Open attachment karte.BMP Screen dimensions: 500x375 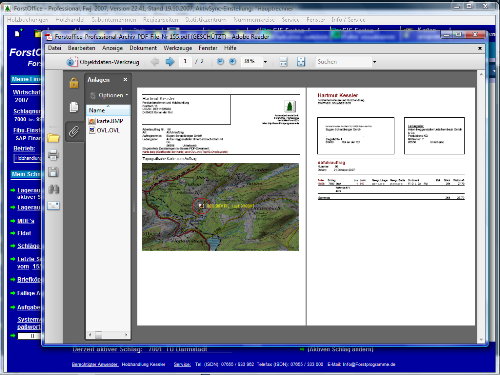pyautogui.click(x=106, y=121)
